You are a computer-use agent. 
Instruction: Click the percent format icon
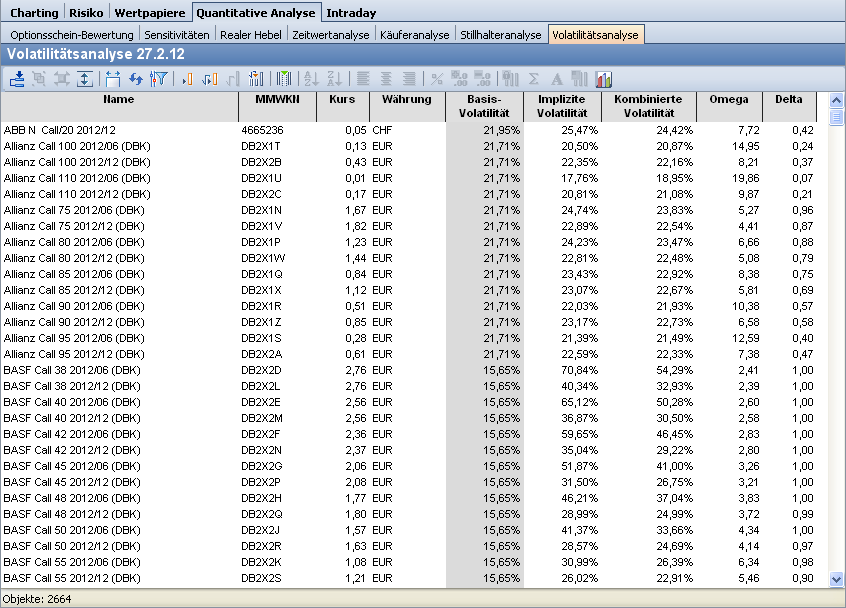[x=437, y=78]
